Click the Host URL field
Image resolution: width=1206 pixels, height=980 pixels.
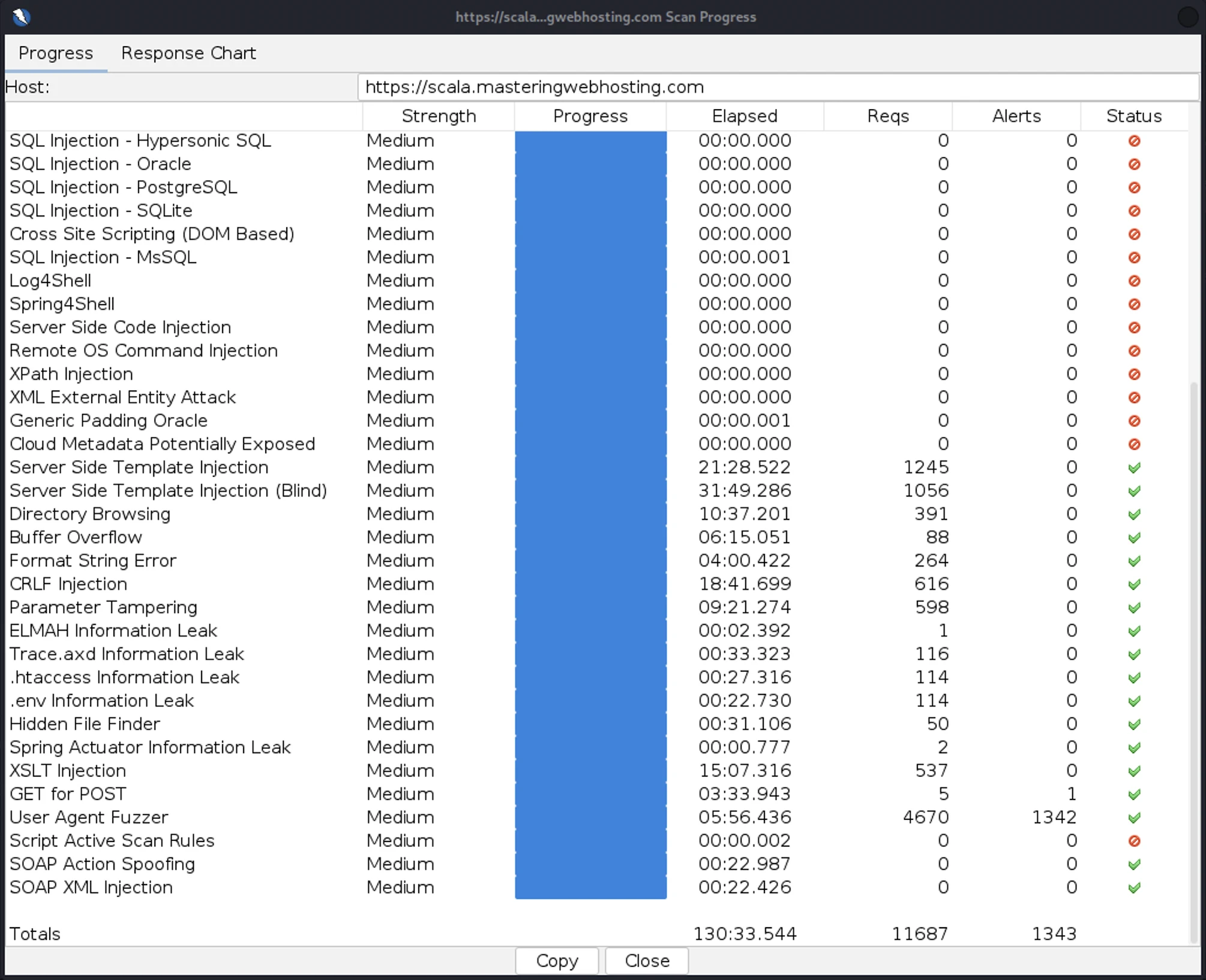point(778,88)
